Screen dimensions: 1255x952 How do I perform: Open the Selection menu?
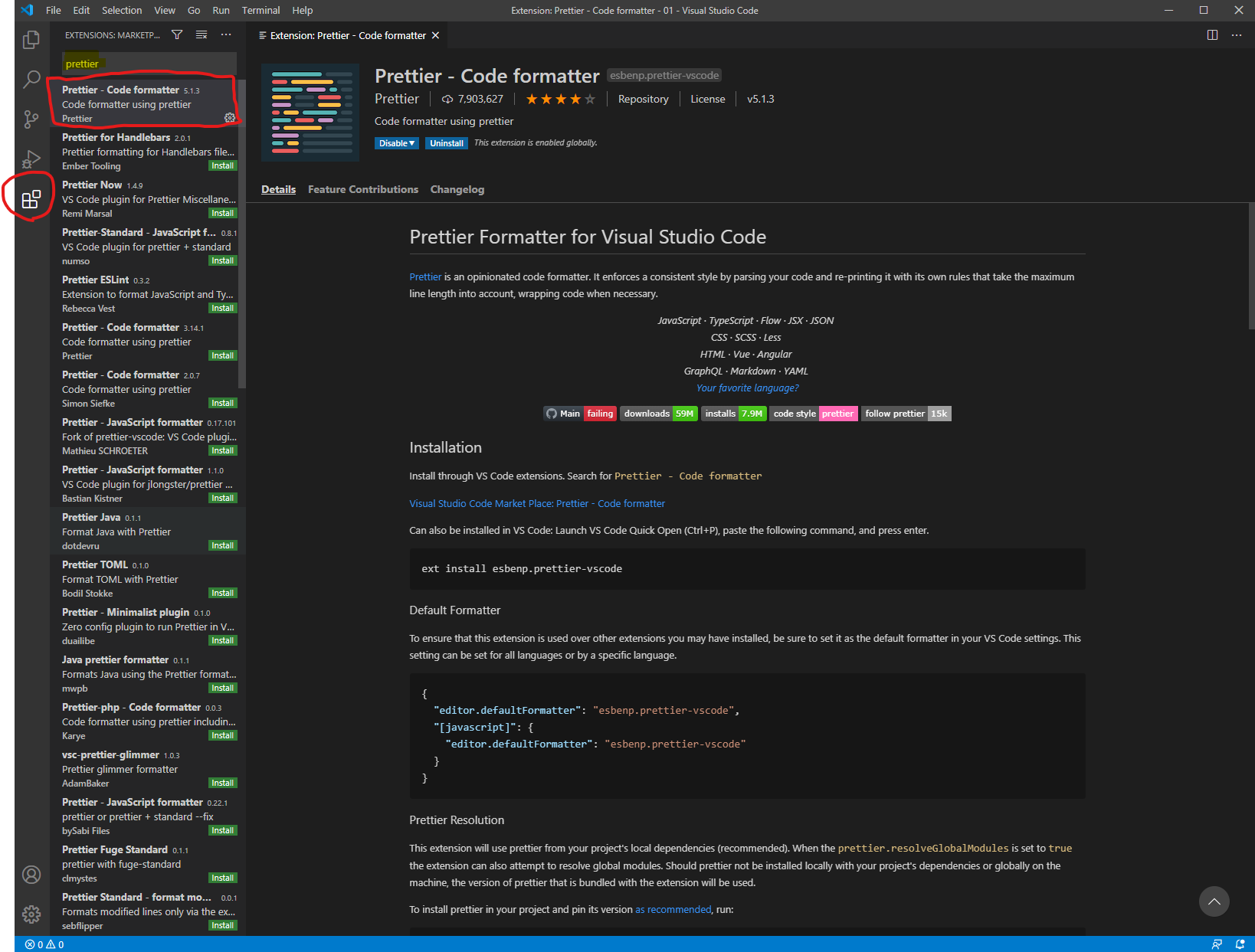[x=122, y=10]
